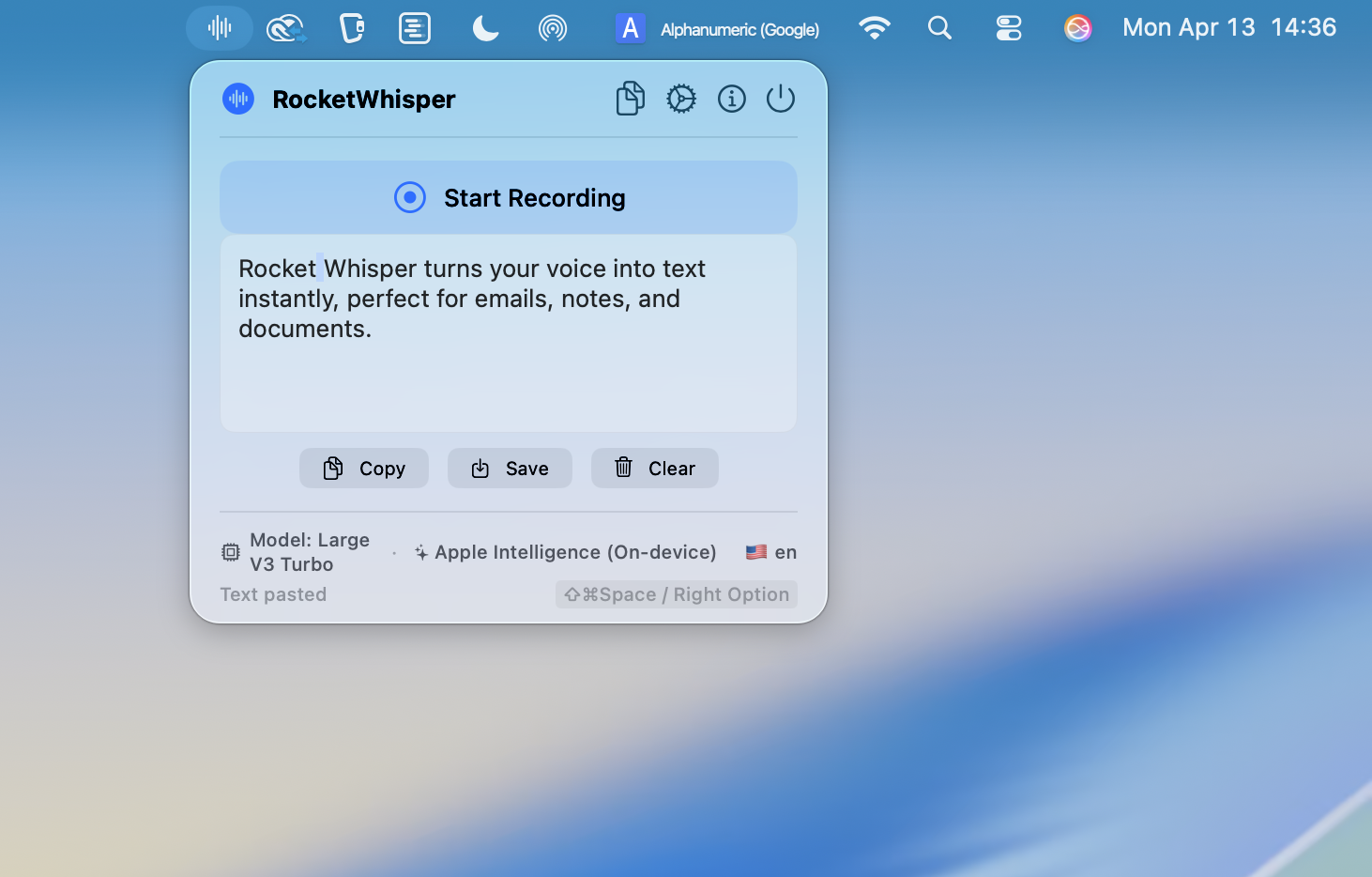Click the ⇧⌘Space / Right Option shortcut badge

point(677,594)
